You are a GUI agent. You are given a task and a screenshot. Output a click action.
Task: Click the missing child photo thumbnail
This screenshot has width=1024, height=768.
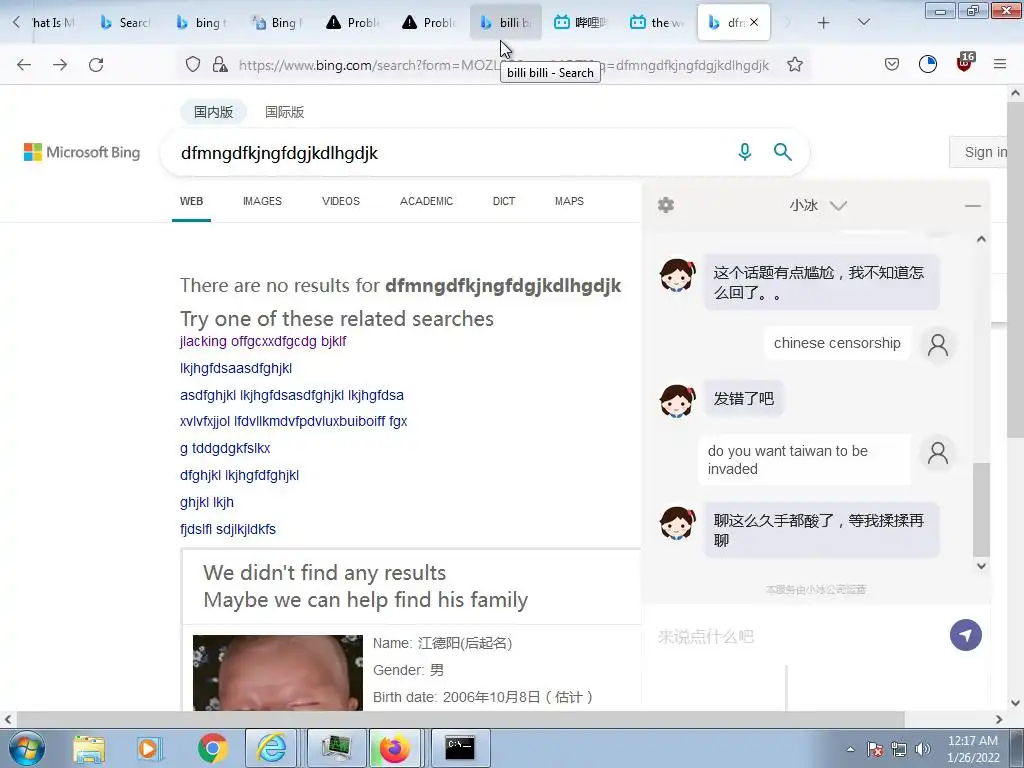[x=278, y=673]
